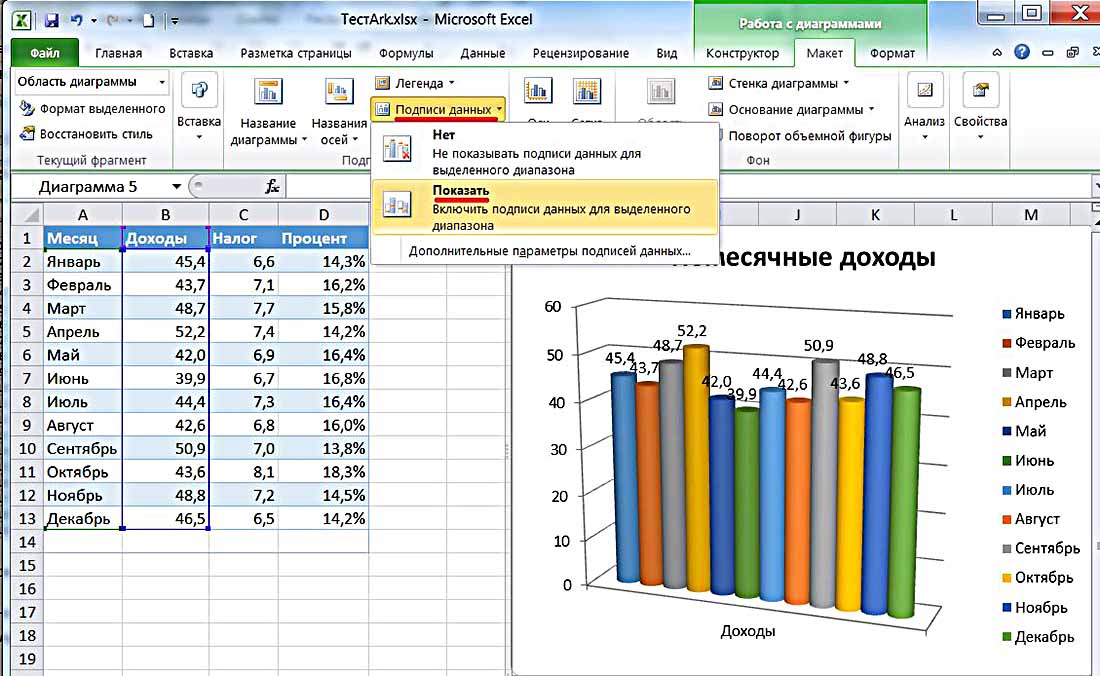
Task: Click the Undo arrow in quick access toolbar
Action: [76, 20]
